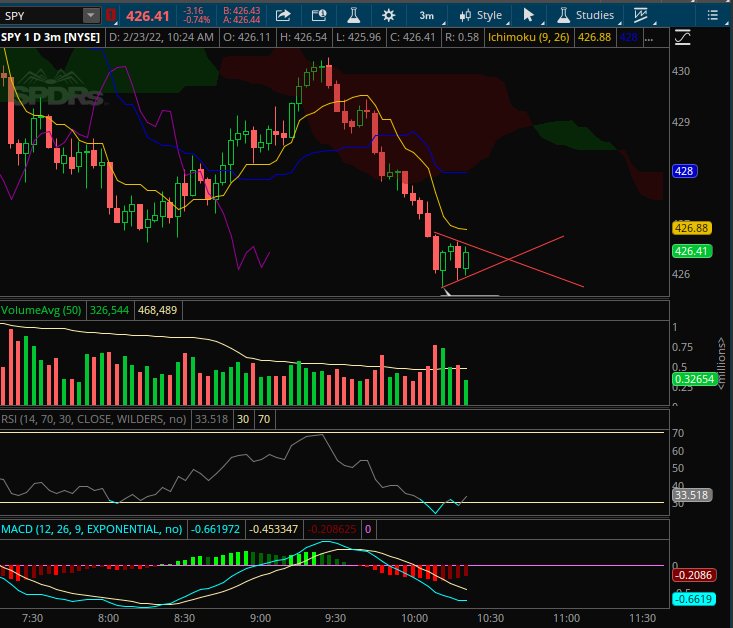Click the 426.41 green last price bubble
Viewport: 733px width, 628px height.
pyautogui.click(x=691, y=251)
